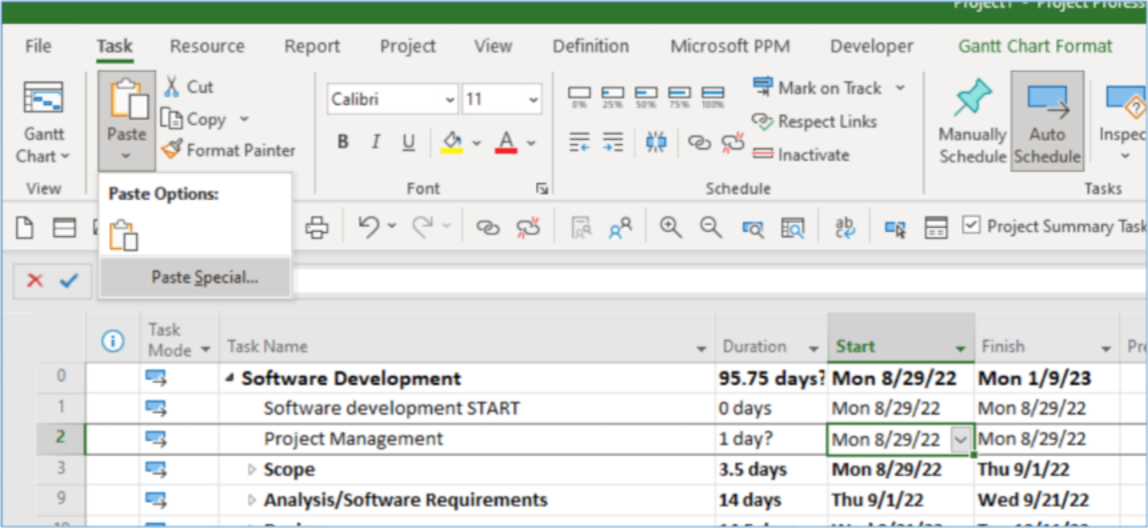Toggle the Project Summary Task checkbox
1148x528 pixels.
[970, 226]
